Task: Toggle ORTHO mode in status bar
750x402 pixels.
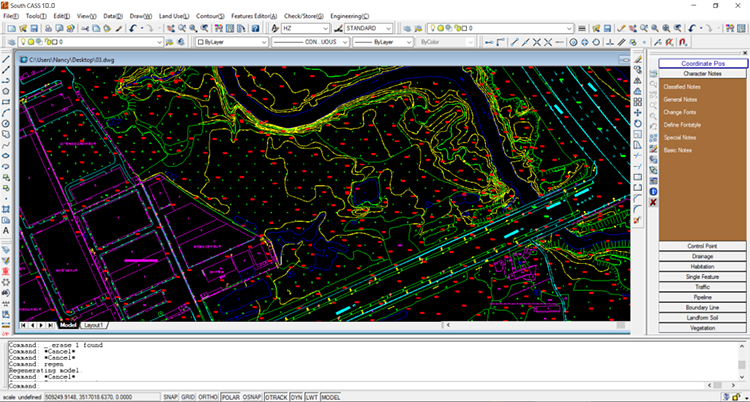Action: pos(208,397)
